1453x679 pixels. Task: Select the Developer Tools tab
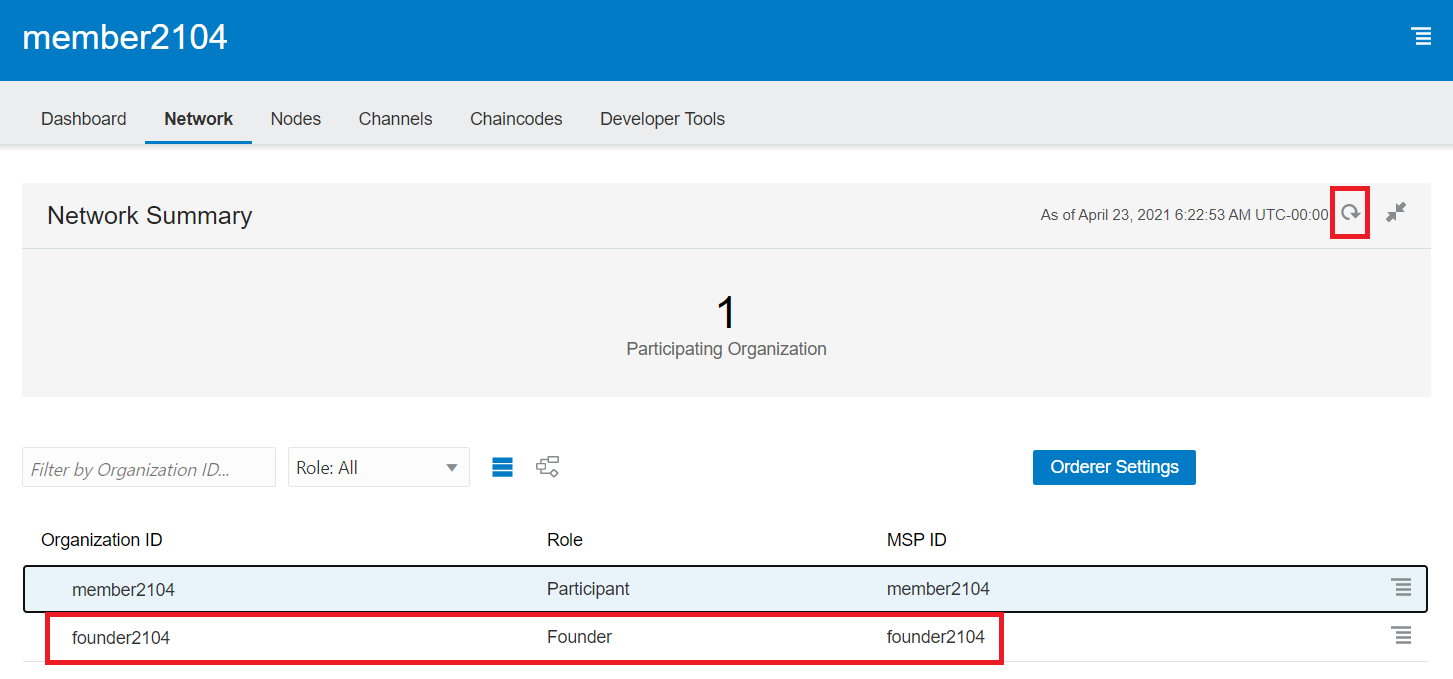coord(662,119)
